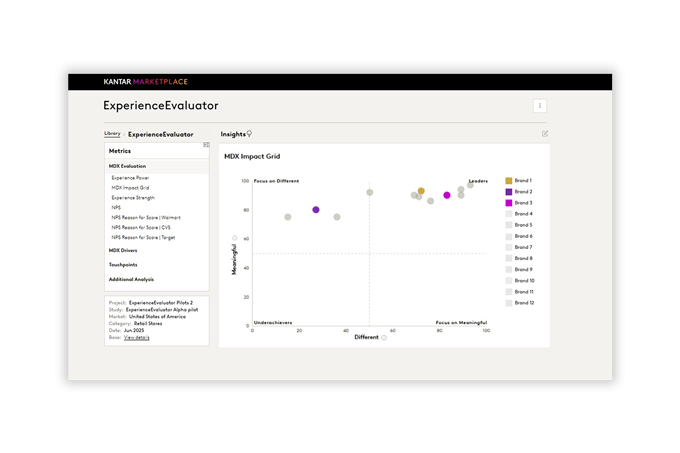This screenshot has width=680, height=453.
Task: Open info icon above Meaningful axis
Action: [235, 238]
